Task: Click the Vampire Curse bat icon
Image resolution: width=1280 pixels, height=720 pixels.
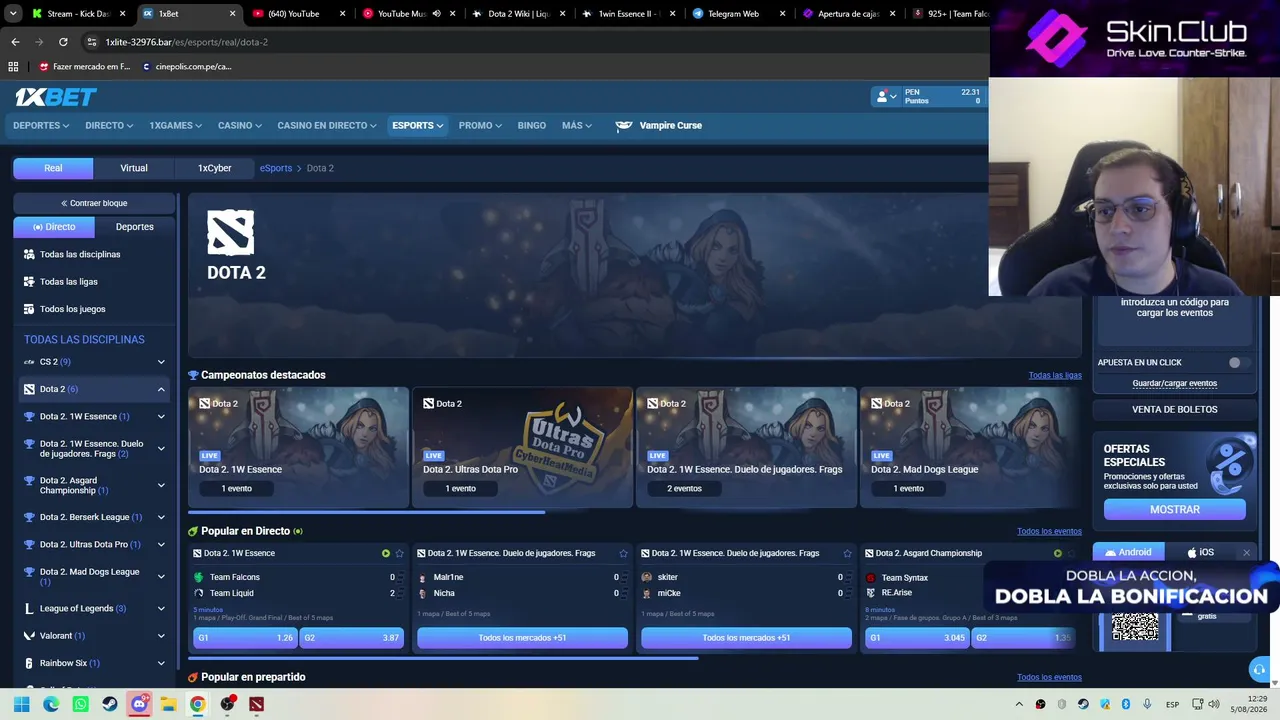Action: click(x=624, y=126)
